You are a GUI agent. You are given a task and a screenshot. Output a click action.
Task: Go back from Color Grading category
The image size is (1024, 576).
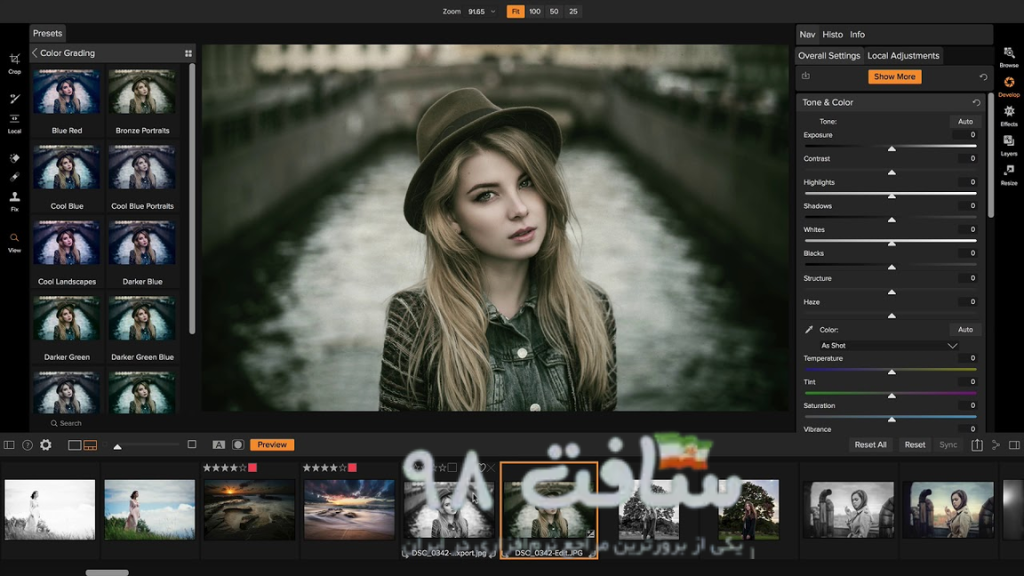click(x=35, y=53)
